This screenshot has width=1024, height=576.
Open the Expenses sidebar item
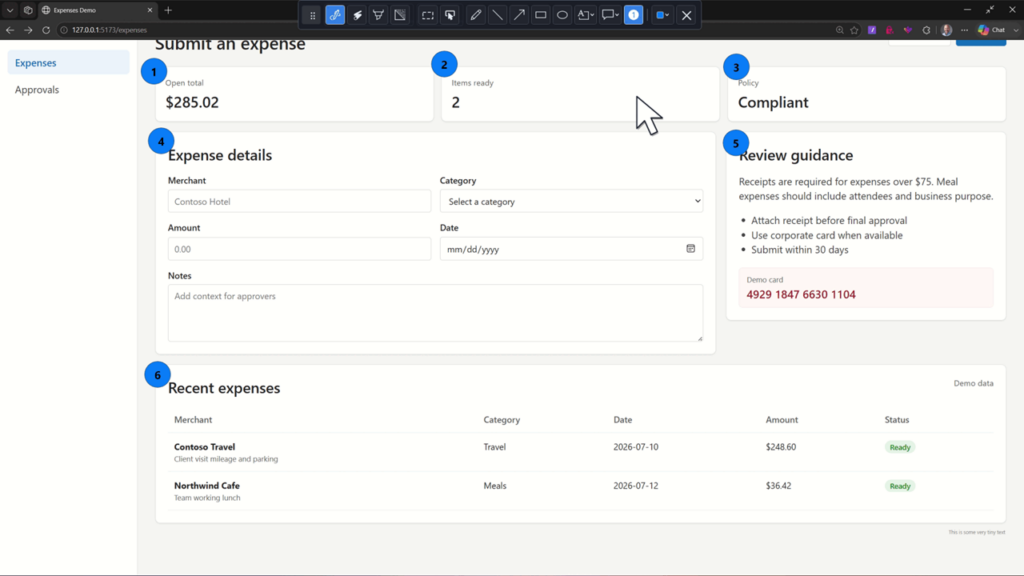click(x=69, y=63)
